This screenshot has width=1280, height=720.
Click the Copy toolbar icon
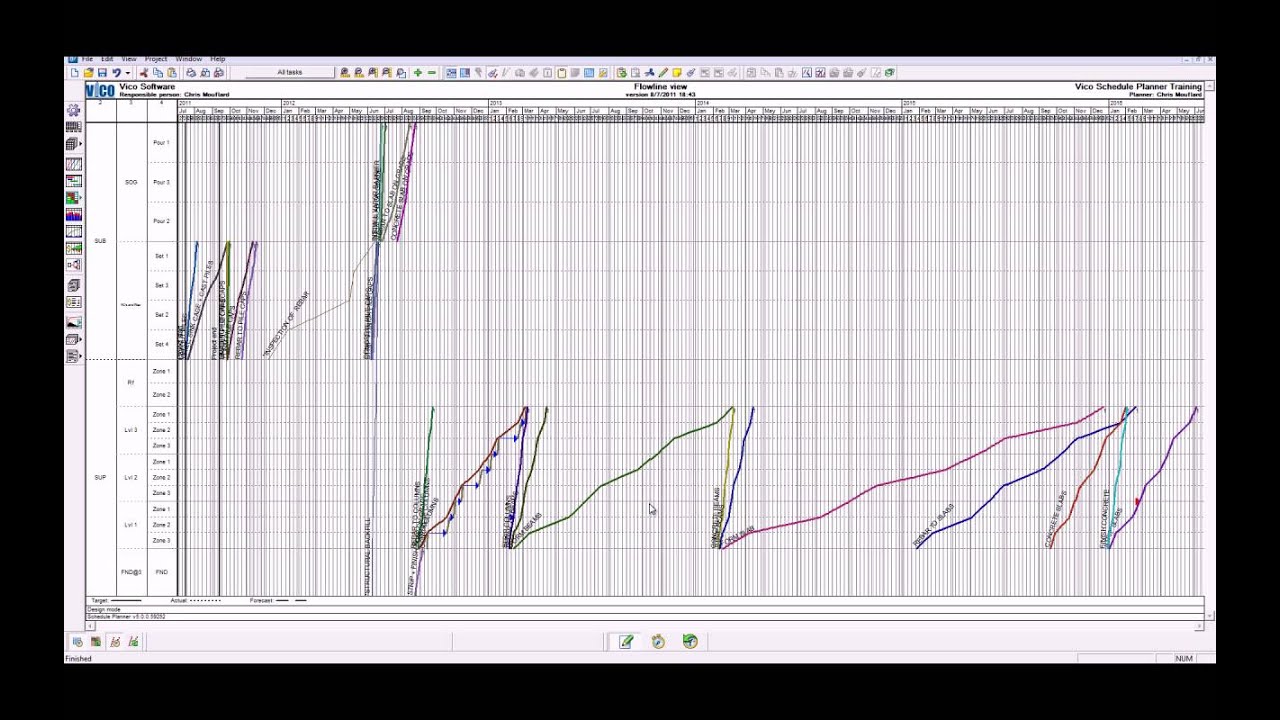click(x=158, y=72)
